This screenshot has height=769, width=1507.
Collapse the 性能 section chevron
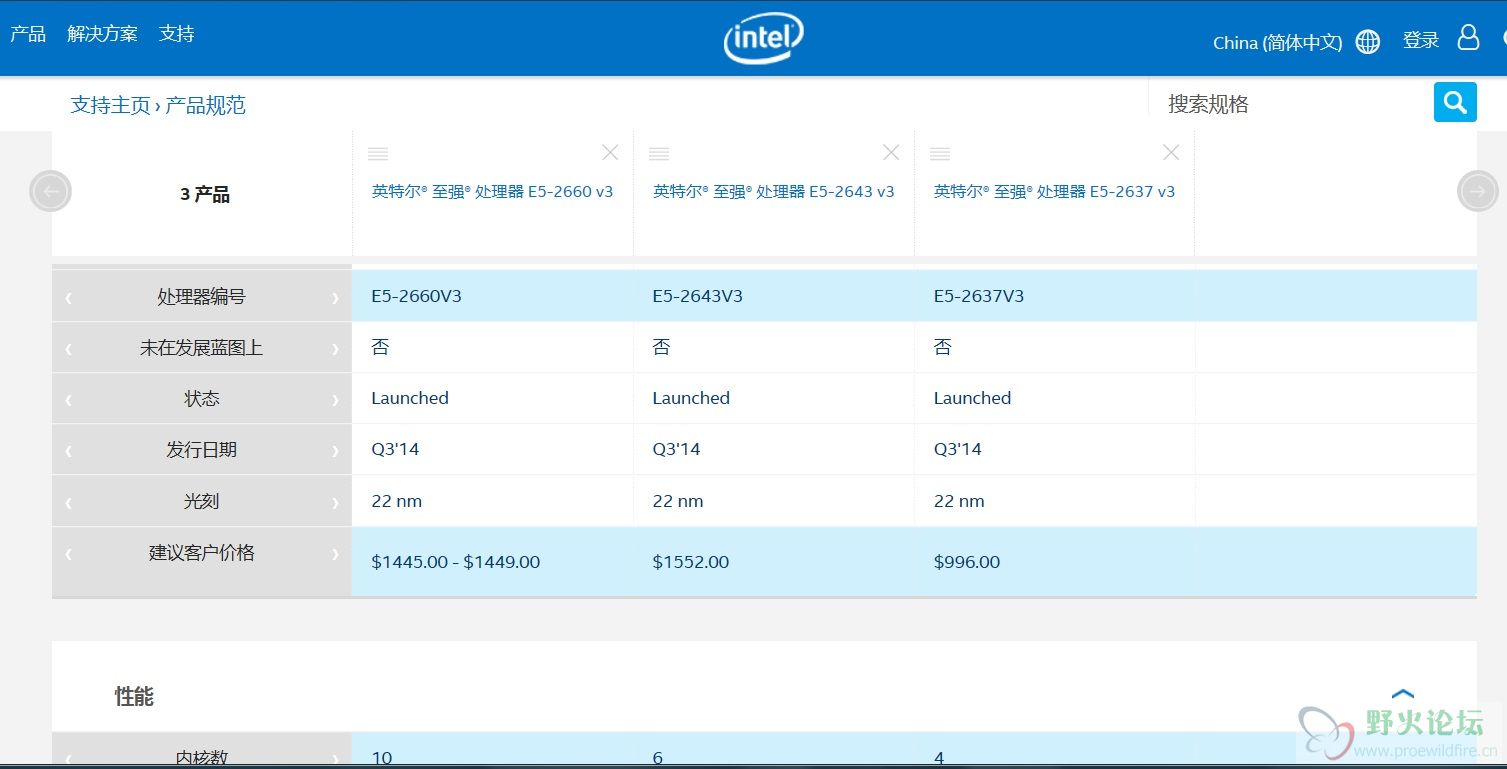[x=1403, y=694]
